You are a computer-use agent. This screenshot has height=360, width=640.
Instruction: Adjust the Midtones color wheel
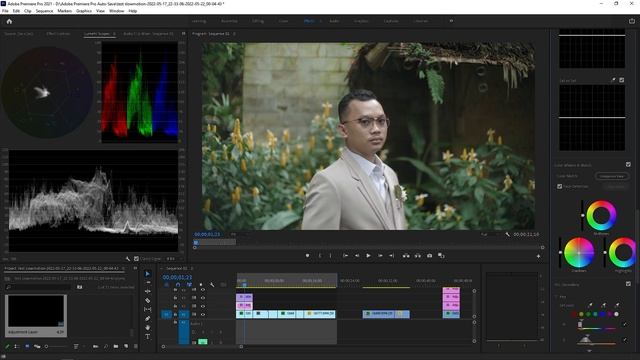click(601, 215)
